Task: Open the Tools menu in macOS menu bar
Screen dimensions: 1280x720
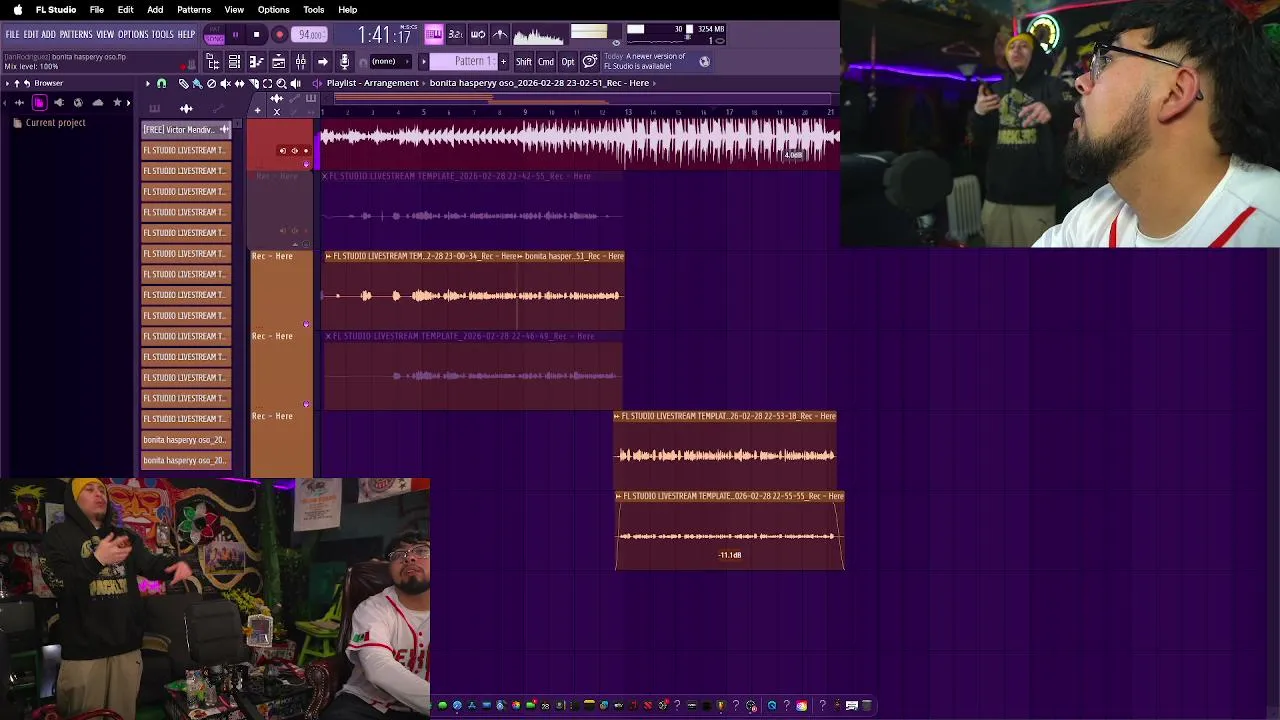Action: tap(313, 10)
